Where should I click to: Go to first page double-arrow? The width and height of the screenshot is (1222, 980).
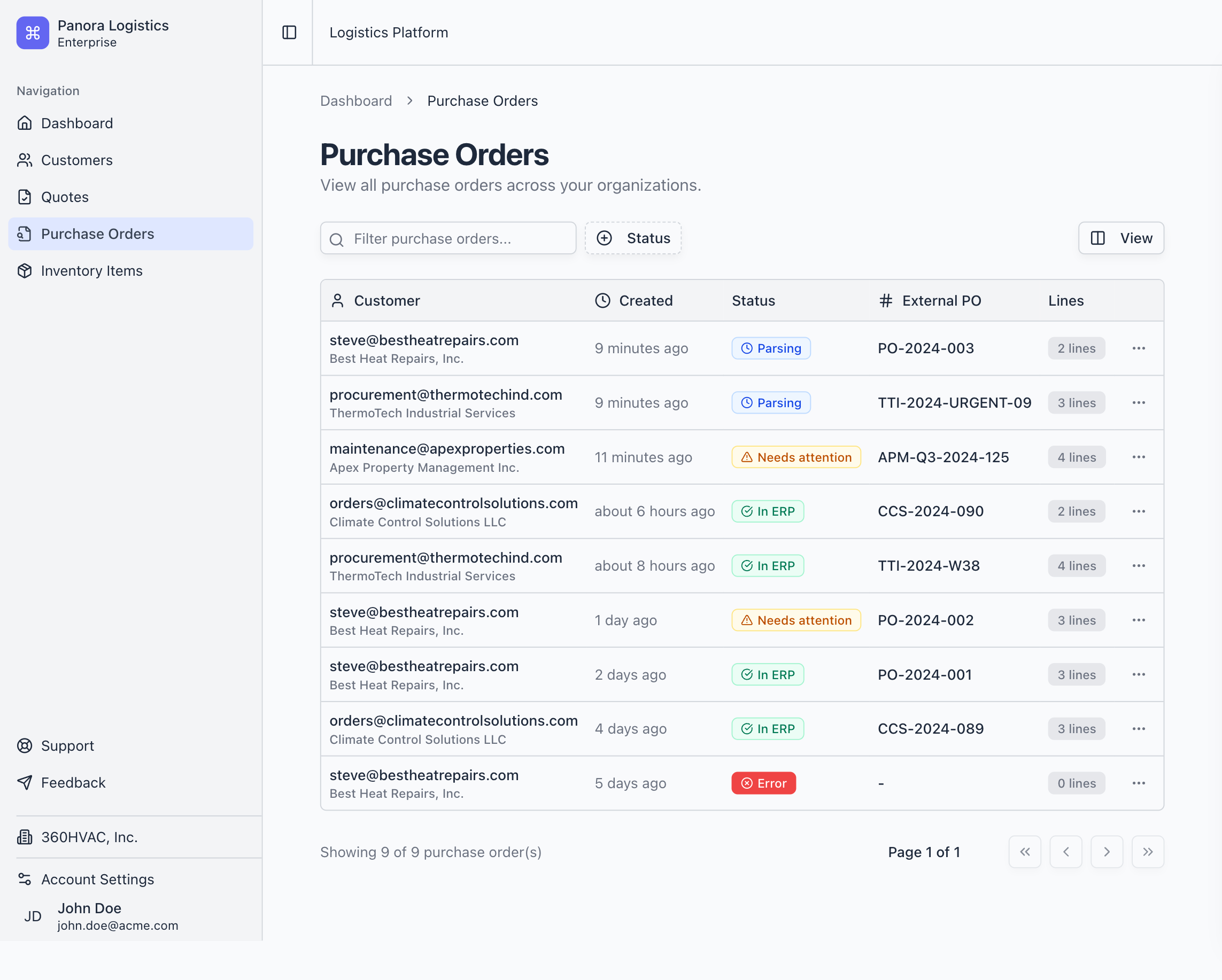point(1024,851)
